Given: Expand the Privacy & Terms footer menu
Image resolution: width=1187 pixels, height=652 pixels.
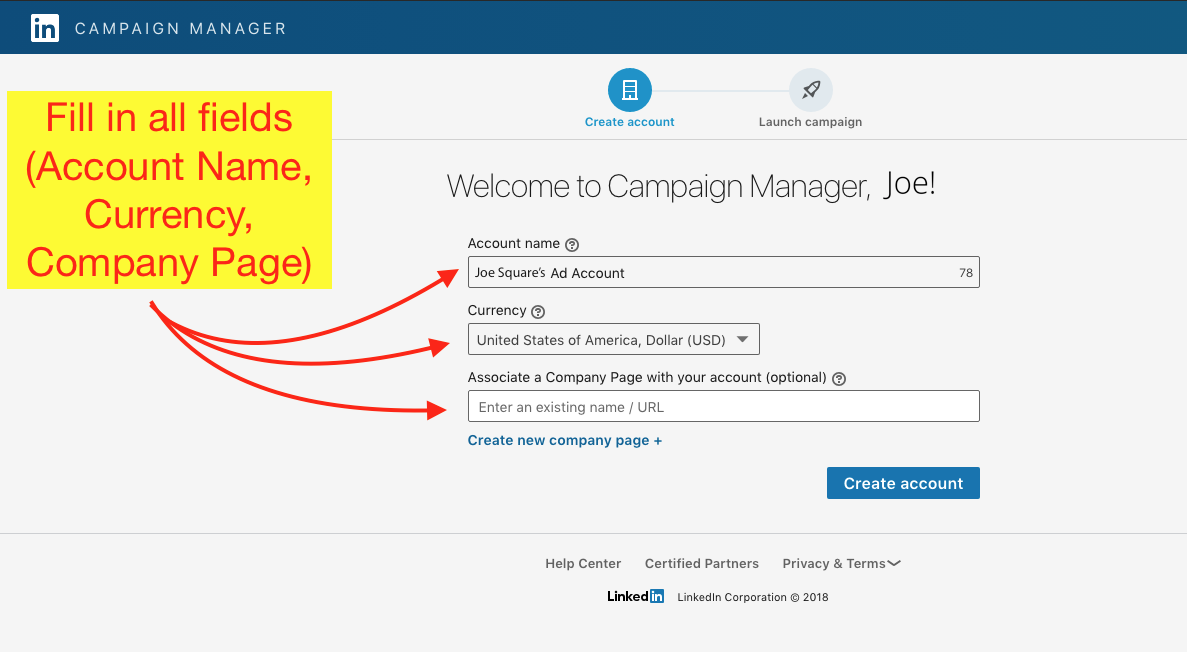Looking at the screenshot, I should coord(841,563).
